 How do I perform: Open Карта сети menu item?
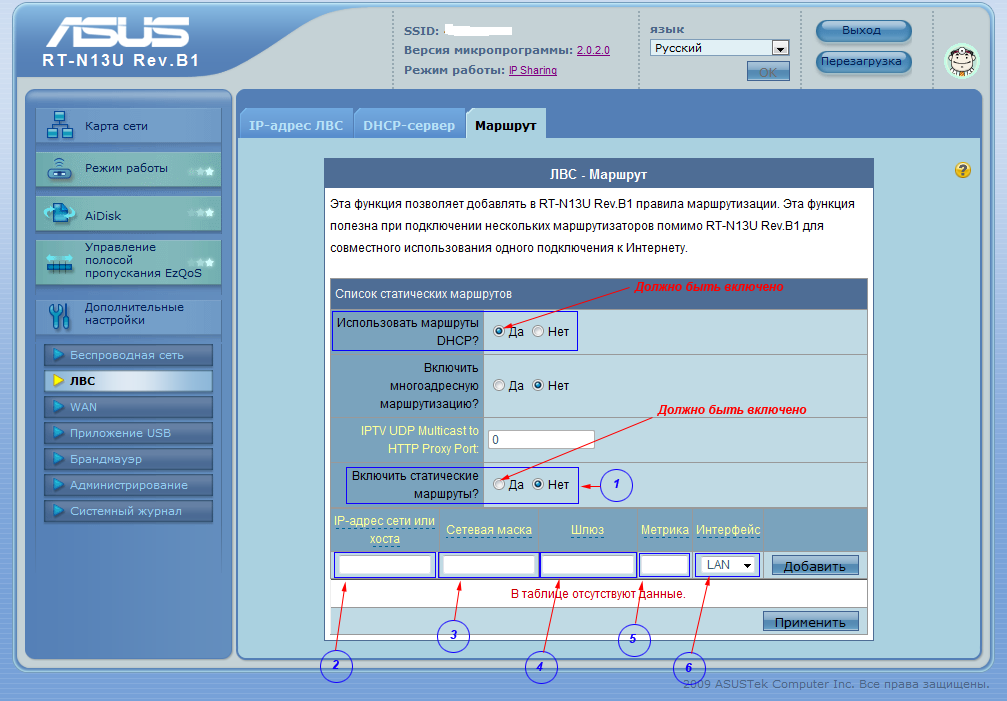128,125
